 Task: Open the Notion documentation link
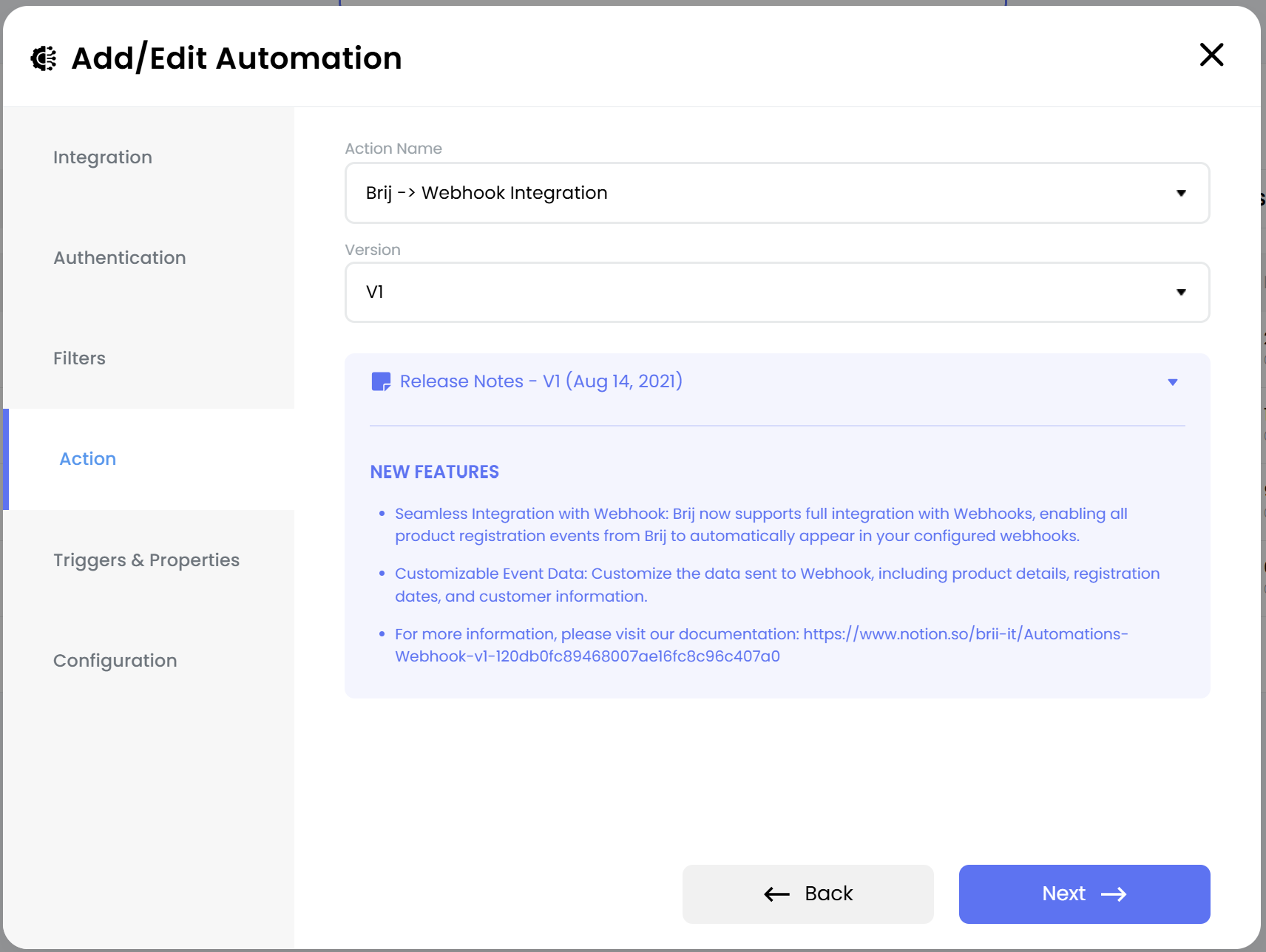(762, 645)
